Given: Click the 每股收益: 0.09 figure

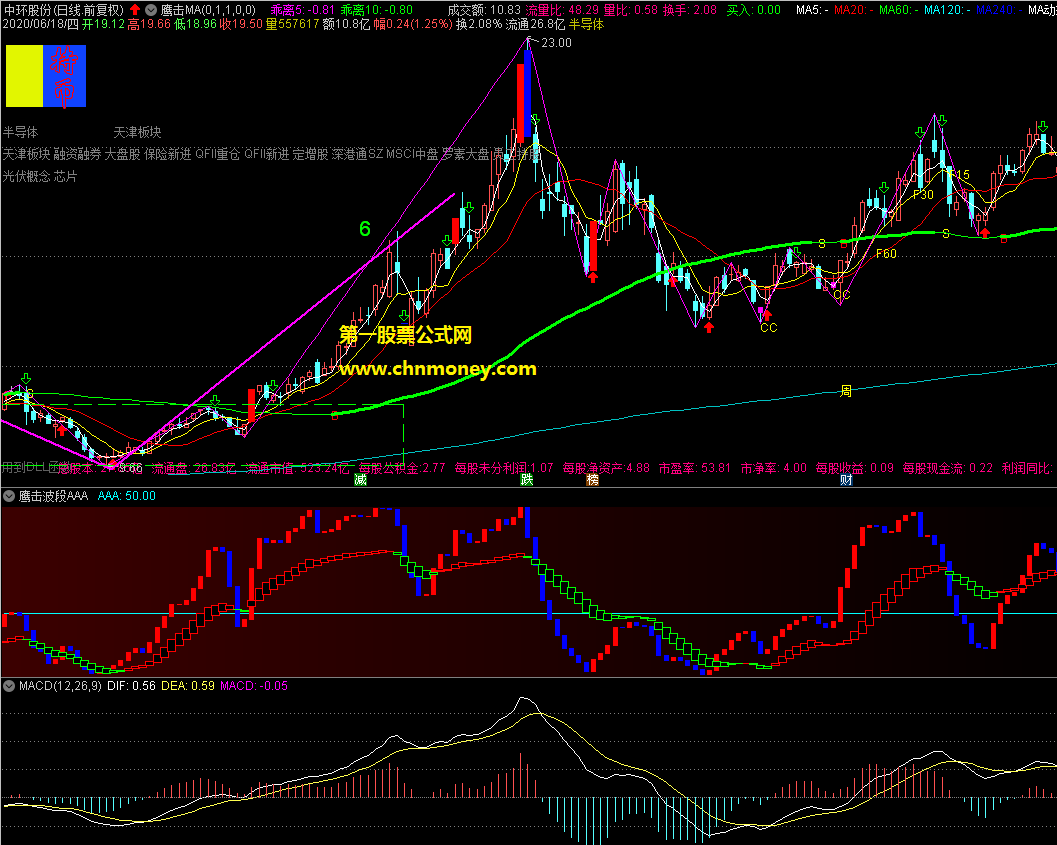Looking at the screenshot, I should (855, 468).
